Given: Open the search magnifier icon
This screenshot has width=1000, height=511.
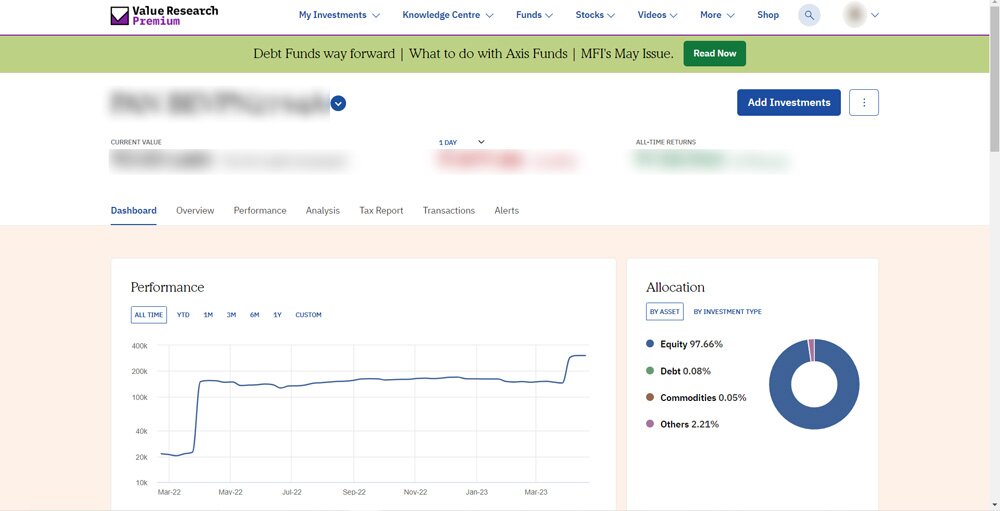Looking at the screenshot, I should pyautogui.click(x=809, y=15).
